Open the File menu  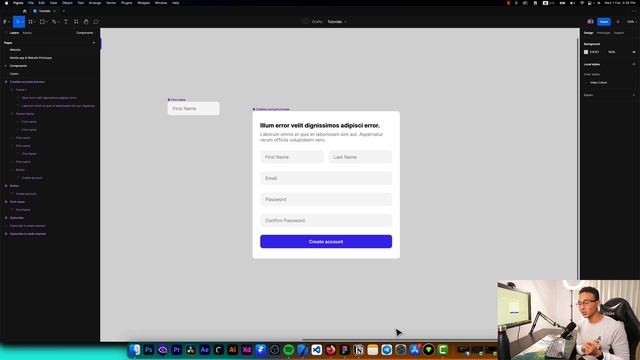(31, 3)
